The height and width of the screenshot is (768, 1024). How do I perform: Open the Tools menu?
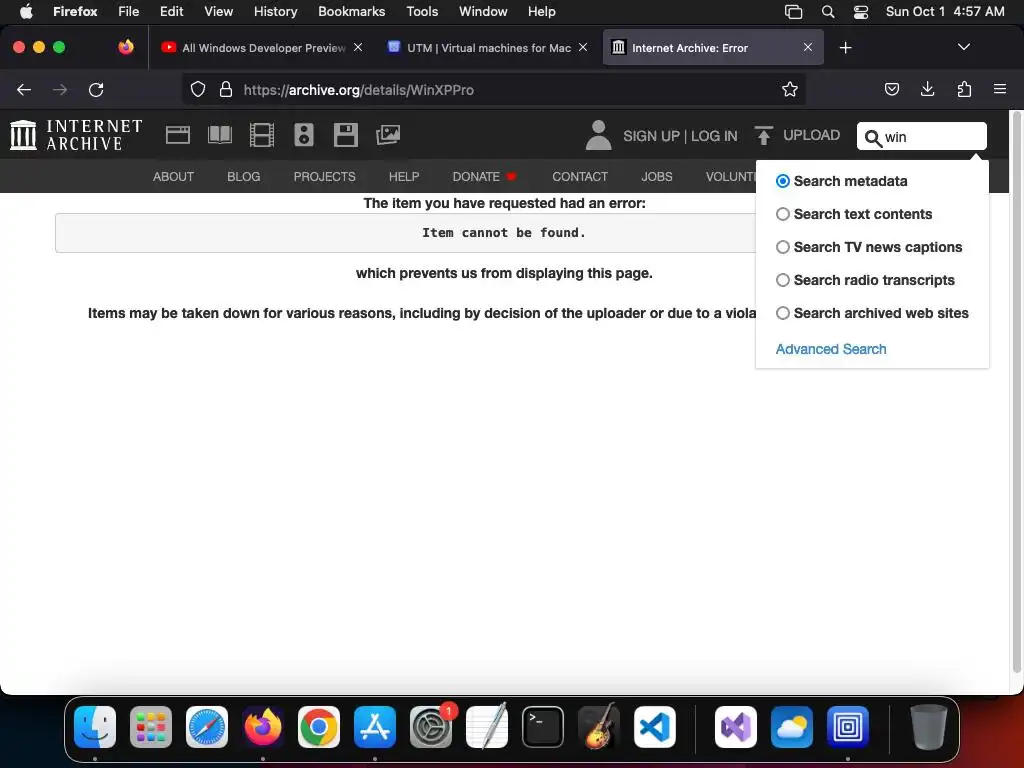point(422,12)
